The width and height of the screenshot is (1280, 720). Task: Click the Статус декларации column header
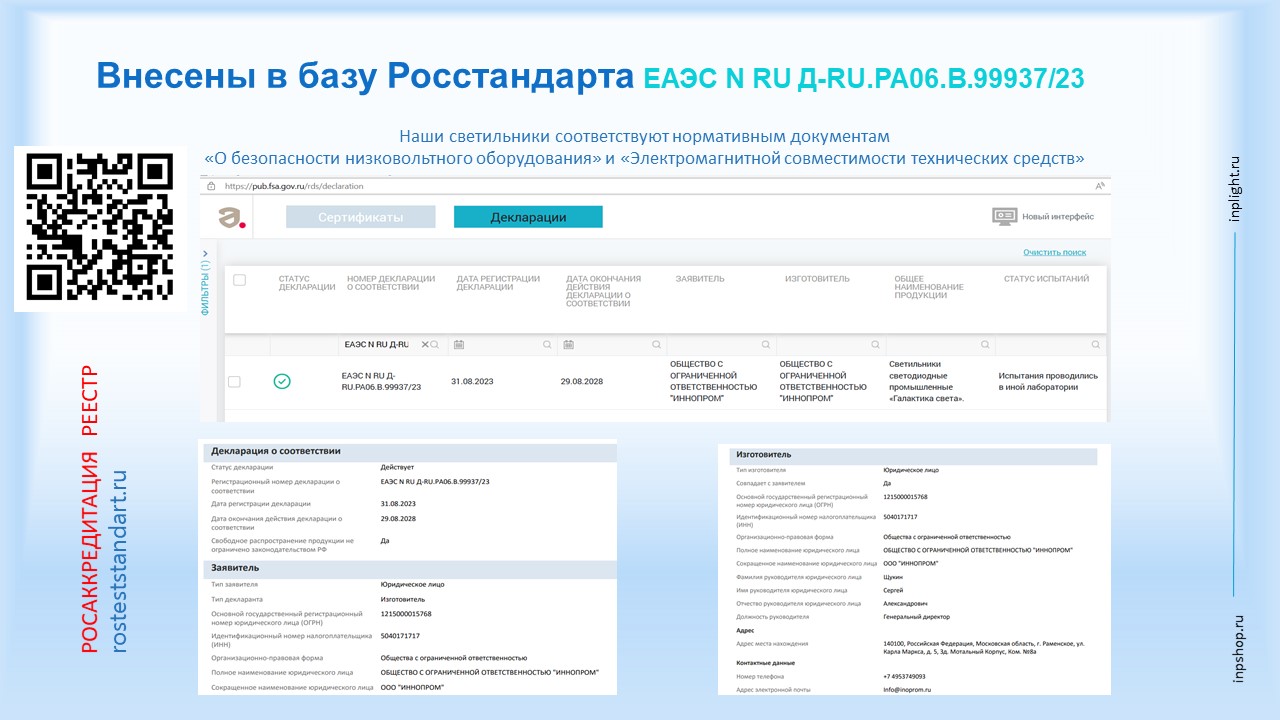click(307, 283)
